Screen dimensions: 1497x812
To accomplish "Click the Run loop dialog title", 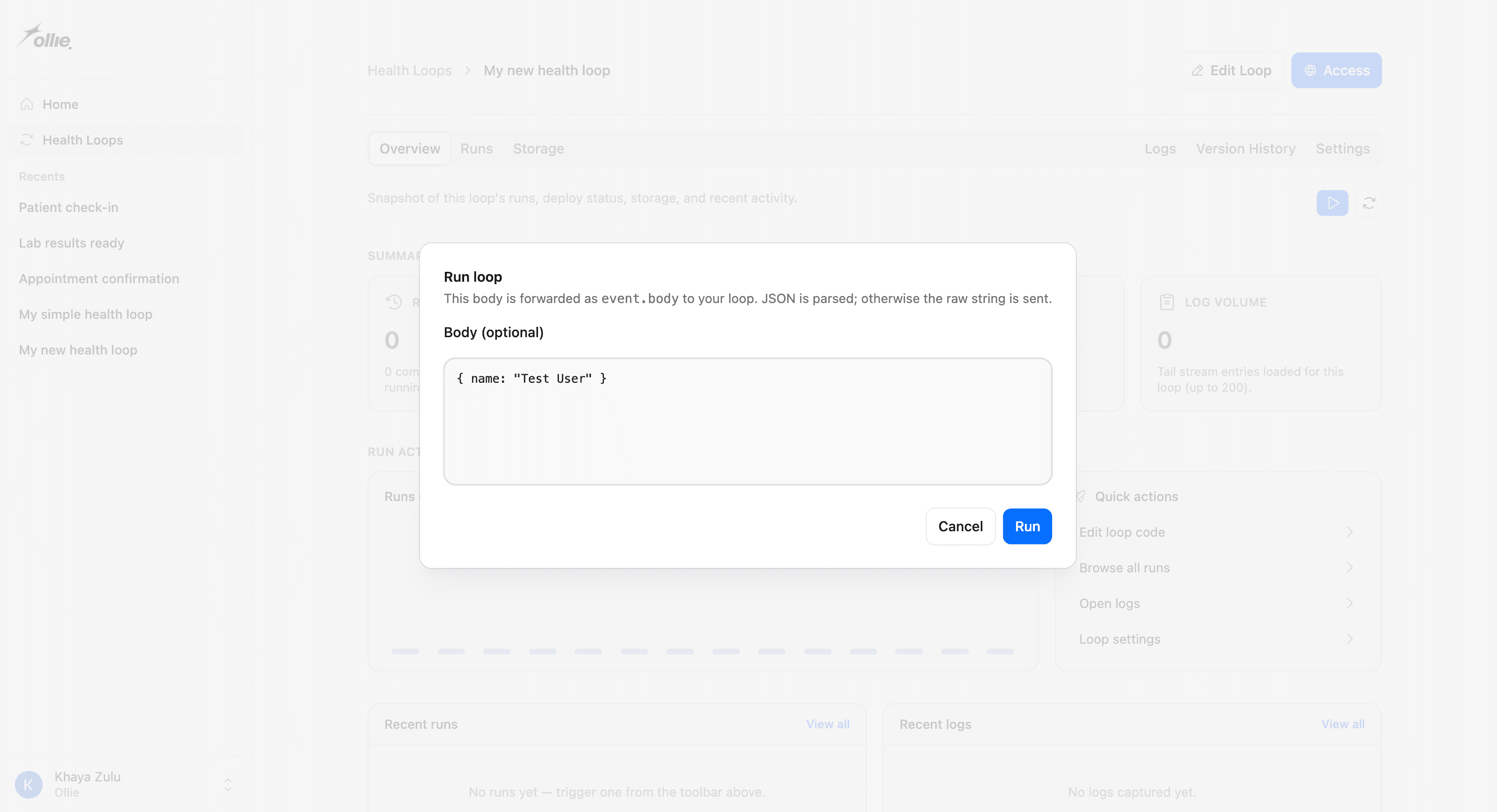I will (473, 277).
